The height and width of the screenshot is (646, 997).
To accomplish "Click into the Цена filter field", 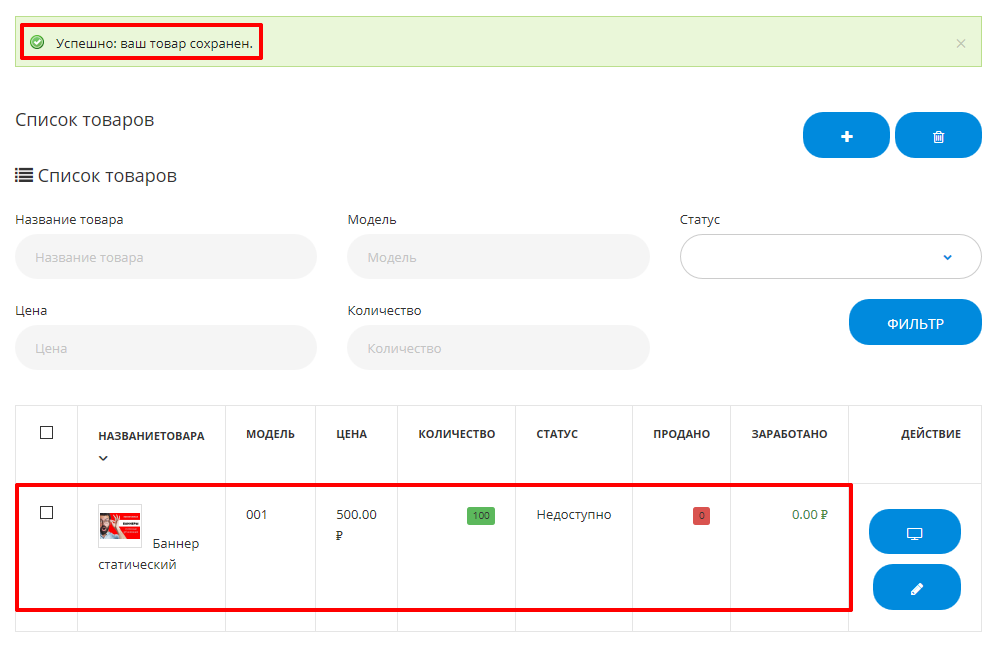I will point(166,349).
